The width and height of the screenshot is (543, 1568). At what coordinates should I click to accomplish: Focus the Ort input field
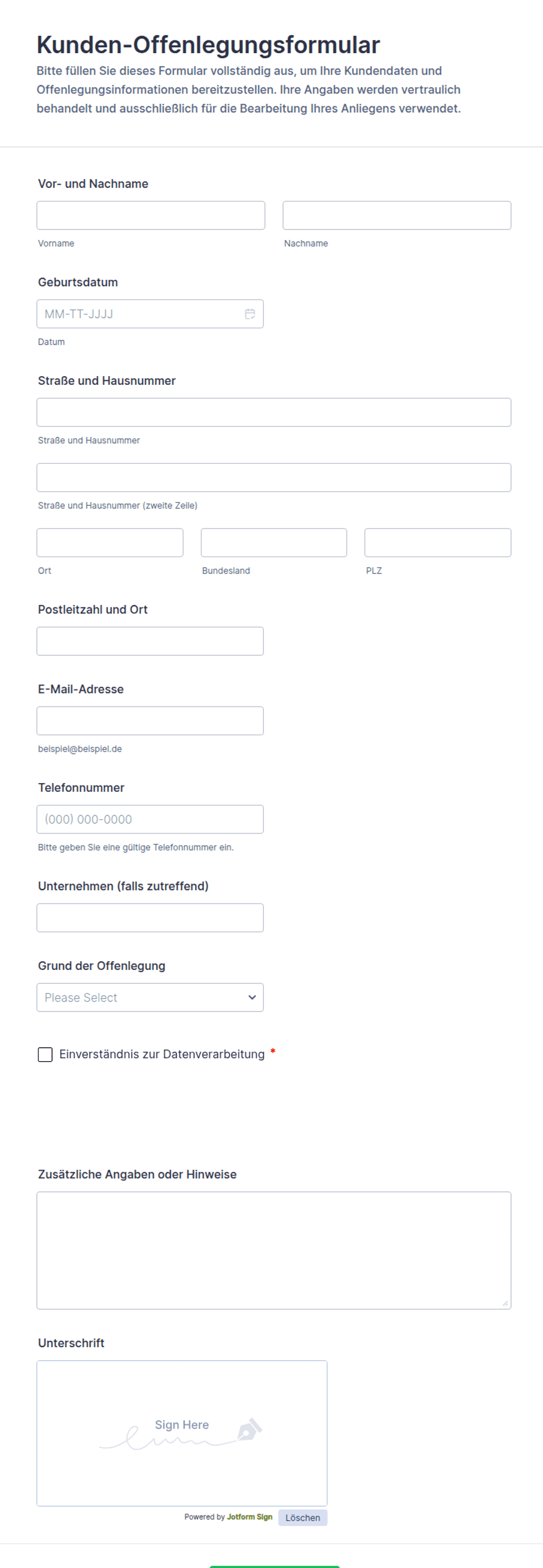110,543
